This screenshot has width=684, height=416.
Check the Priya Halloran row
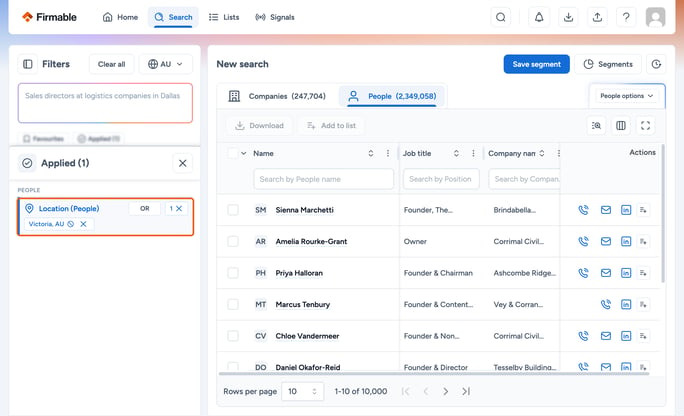(233, 273)
